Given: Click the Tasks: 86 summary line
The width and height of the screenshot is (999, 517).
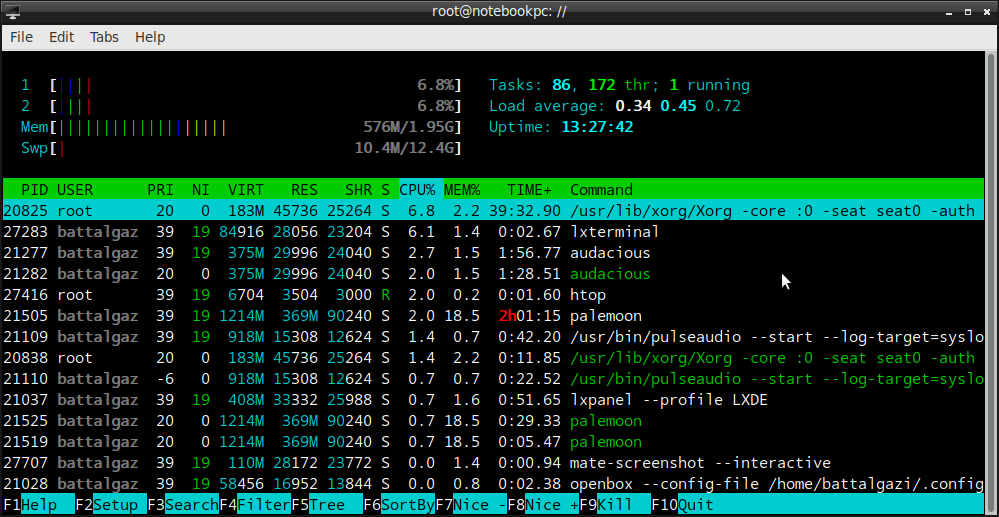Looking at the screenshot, I should [619, 85].
